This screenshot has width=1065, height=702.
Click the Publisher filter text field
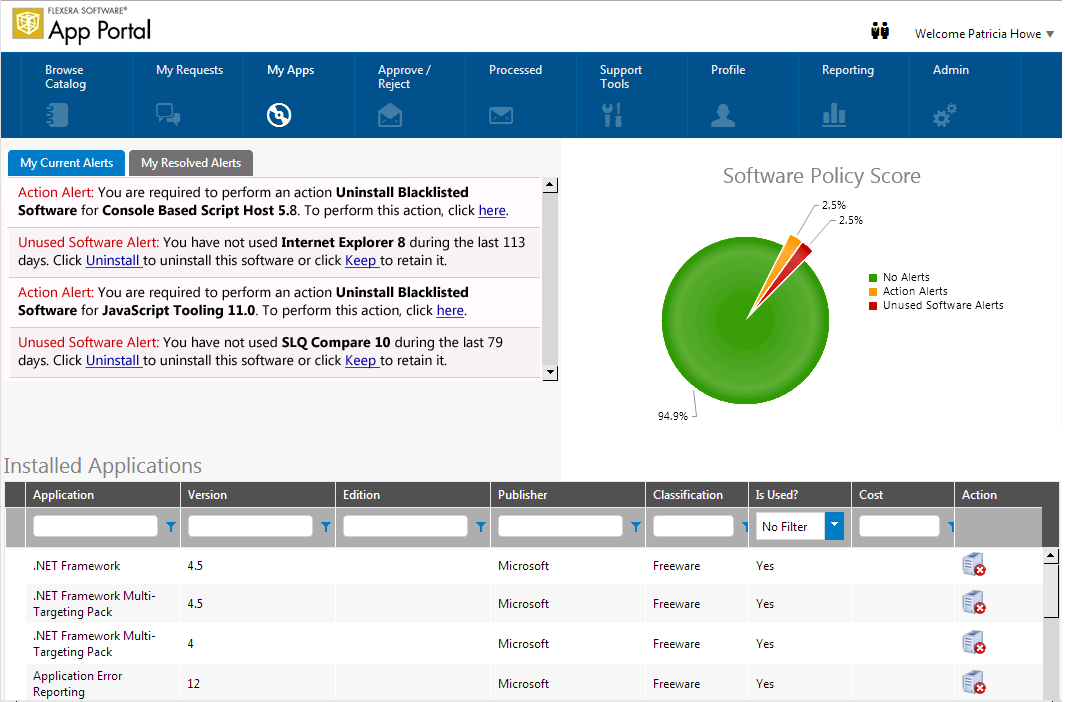point(560,526)
